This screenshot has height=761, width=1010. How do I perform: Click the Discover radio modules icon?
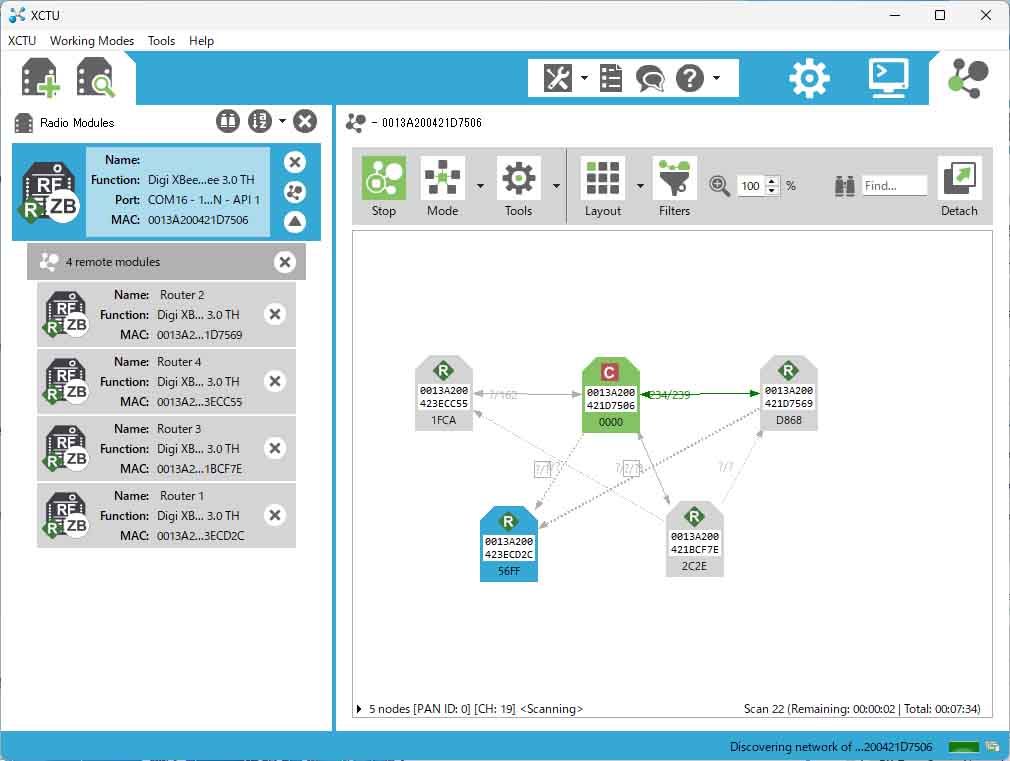(x=96, y=78)
